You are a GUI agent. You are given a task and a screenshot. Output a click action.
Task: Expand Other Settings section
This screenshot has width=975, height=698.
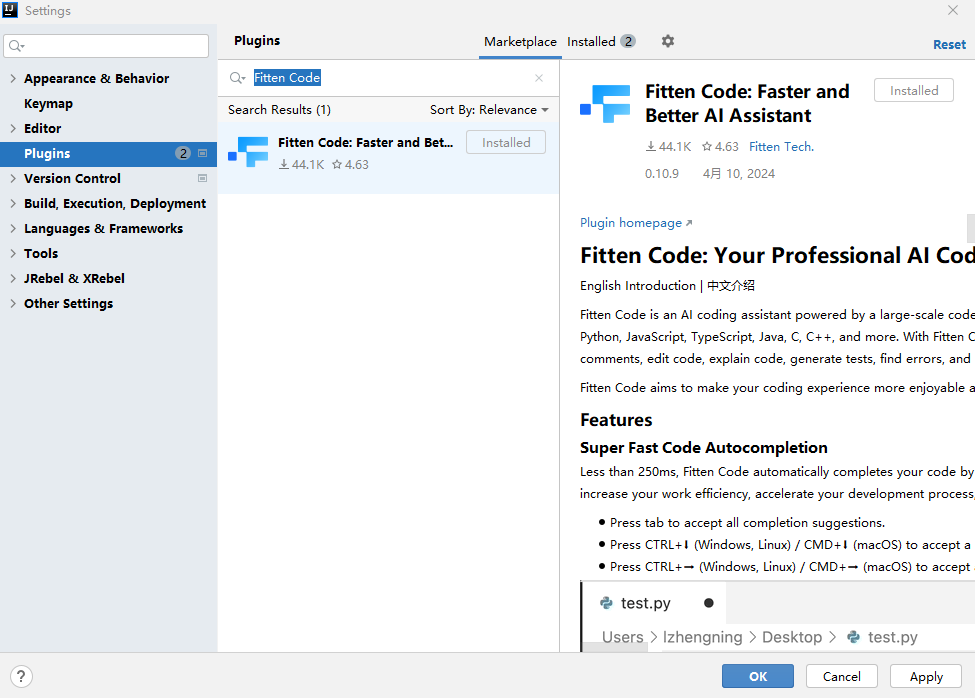(x=13, y=303)
